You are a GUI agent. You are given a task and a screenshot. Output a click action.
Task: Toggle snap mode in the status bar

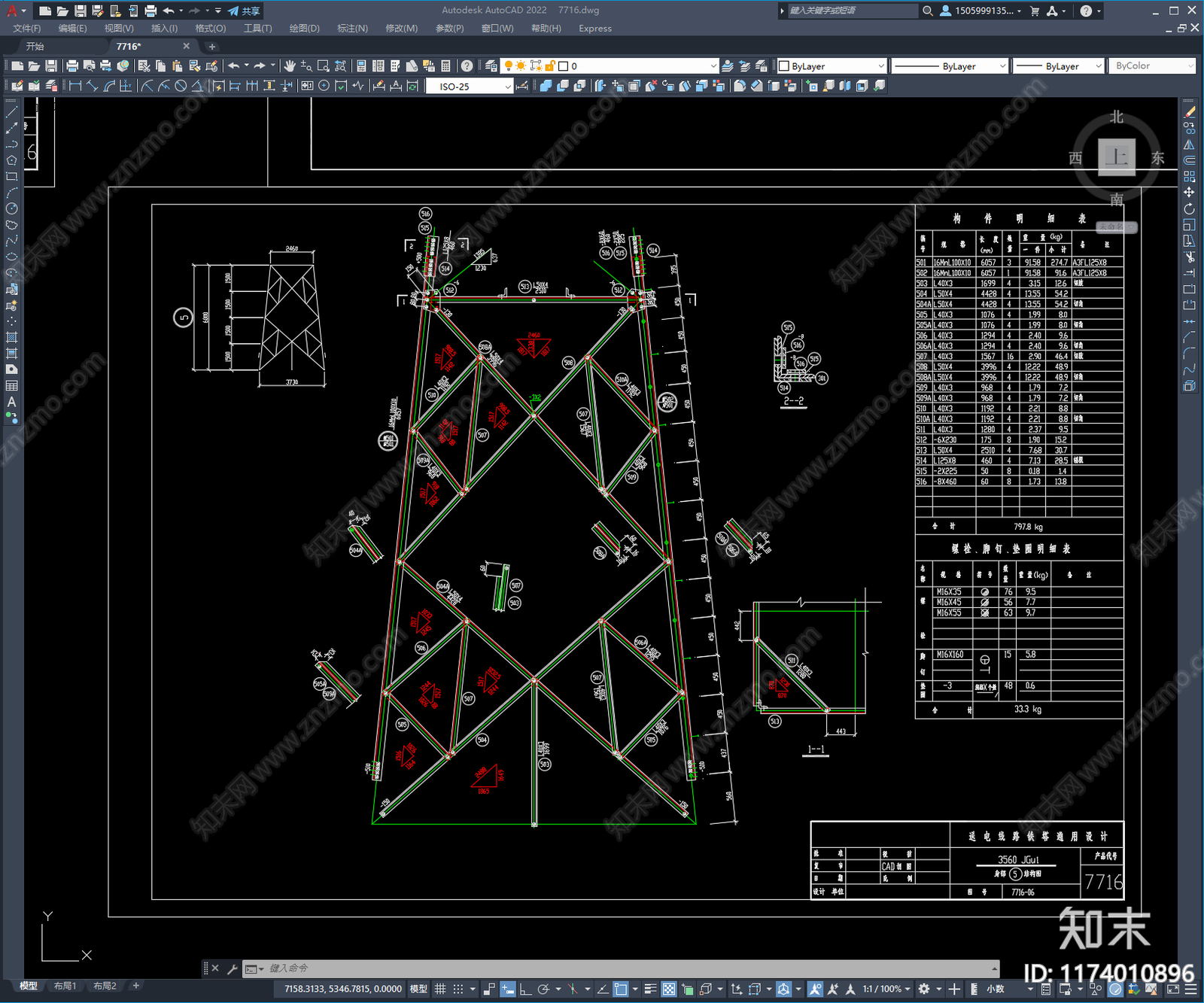[x=458, y=989]
